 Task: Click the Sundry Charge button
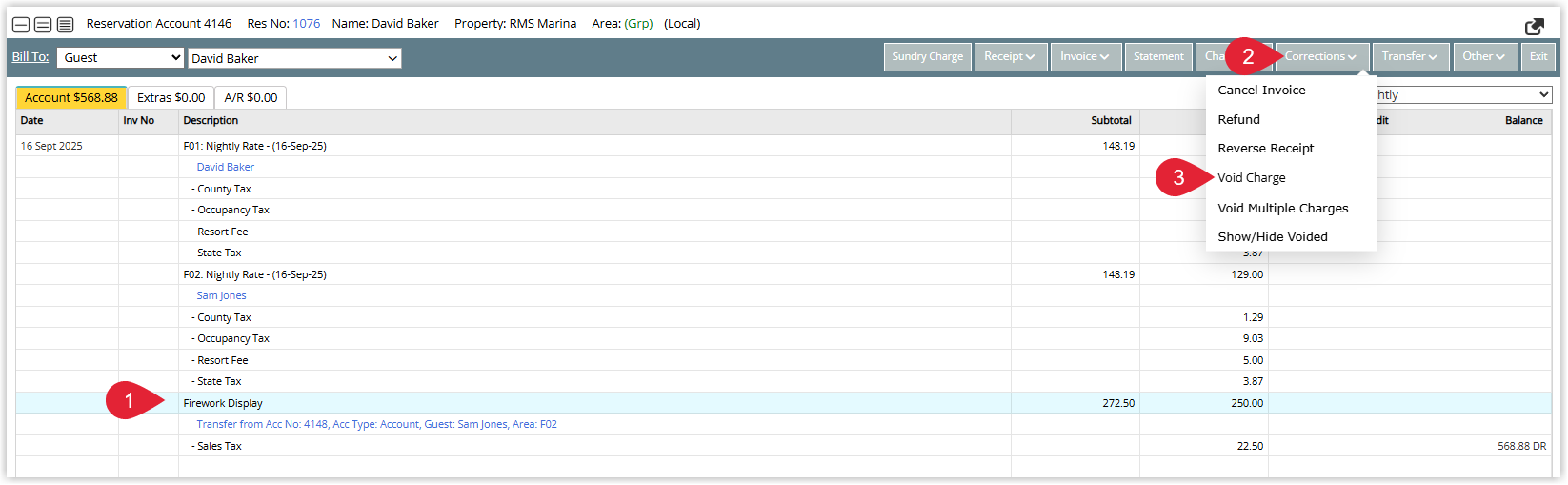point(927,56)
